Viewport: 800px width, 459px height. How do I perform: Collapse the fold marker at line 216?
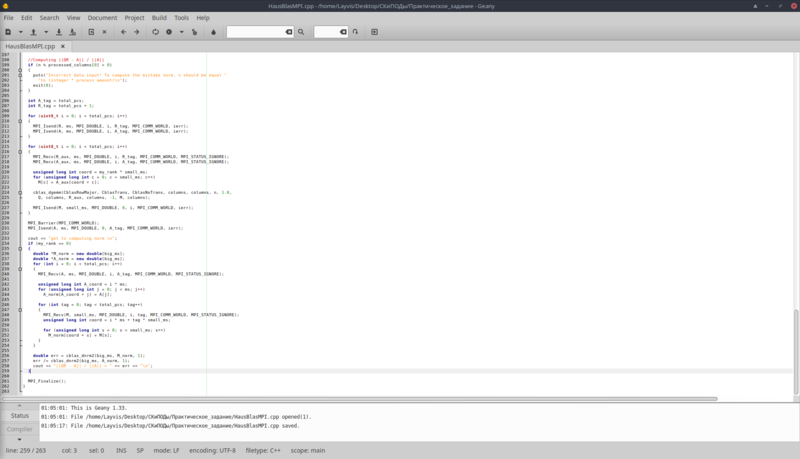[x=20, y=151]
